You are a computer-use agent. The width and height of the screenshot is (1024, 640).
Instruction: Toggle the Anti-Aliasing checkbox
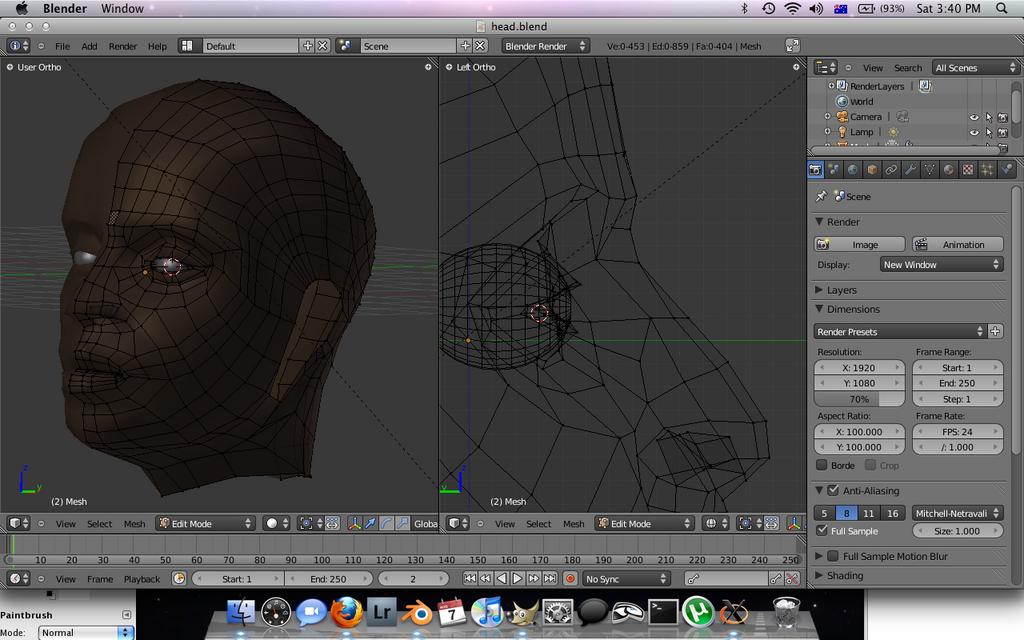(x=833, y=490)
